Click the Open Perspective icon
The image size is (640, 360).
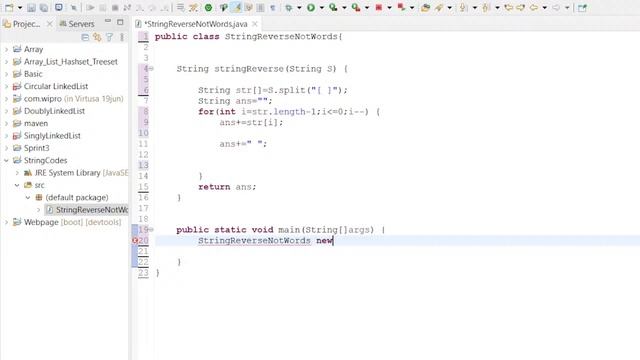(x=582, y=7)
